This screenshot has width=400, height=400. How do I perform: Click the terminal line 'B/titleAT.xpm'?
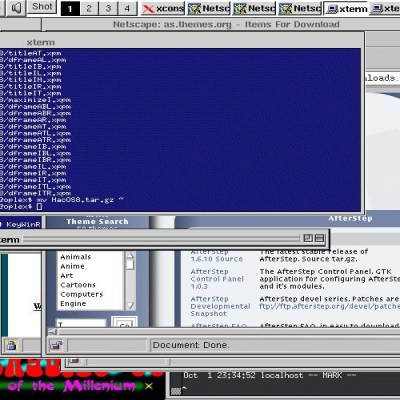pyautogui.click(x=31, y=53)
